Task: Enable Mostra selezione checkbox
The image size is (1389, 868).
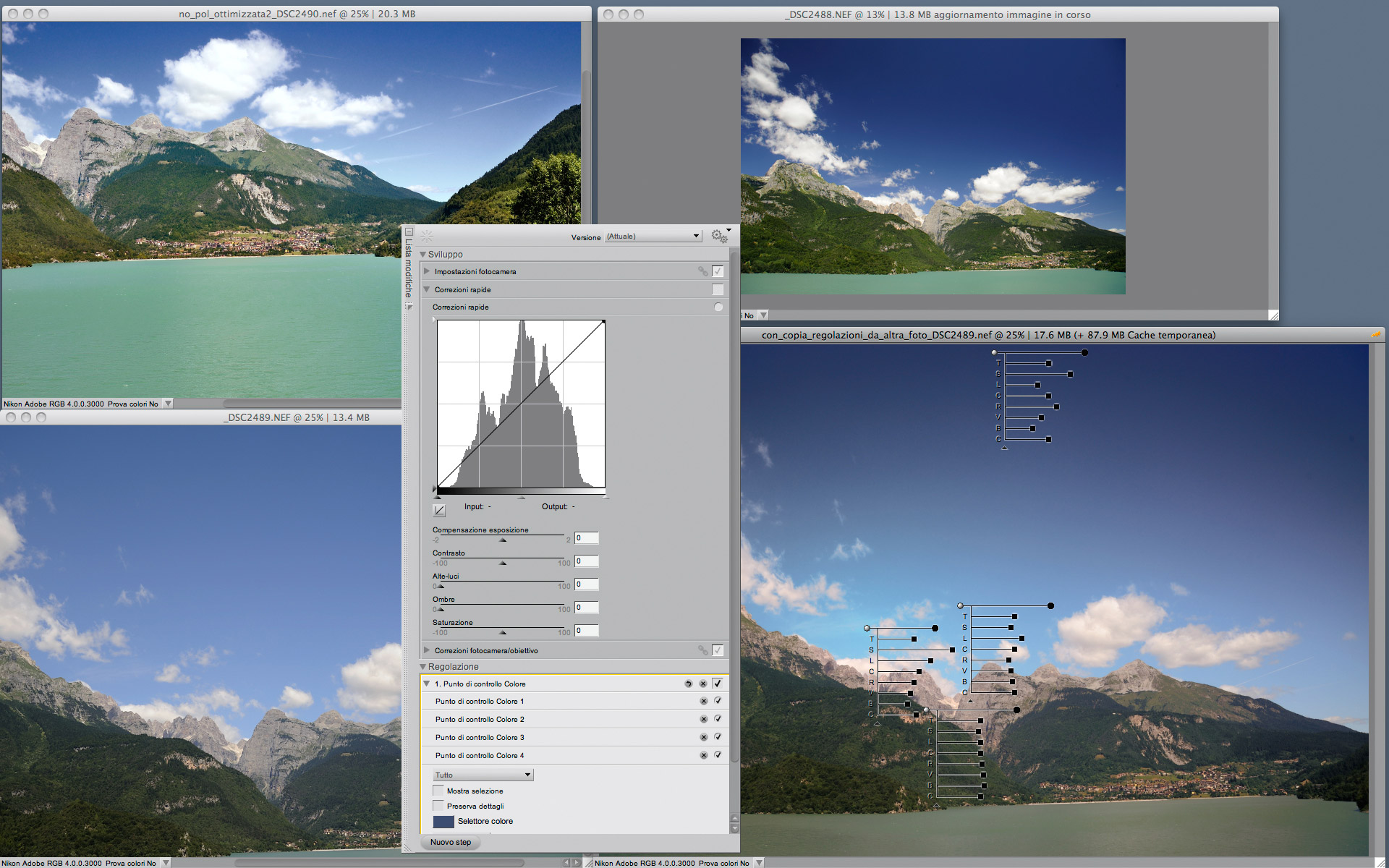Action: pyautogui.click(x=438, y=791)
